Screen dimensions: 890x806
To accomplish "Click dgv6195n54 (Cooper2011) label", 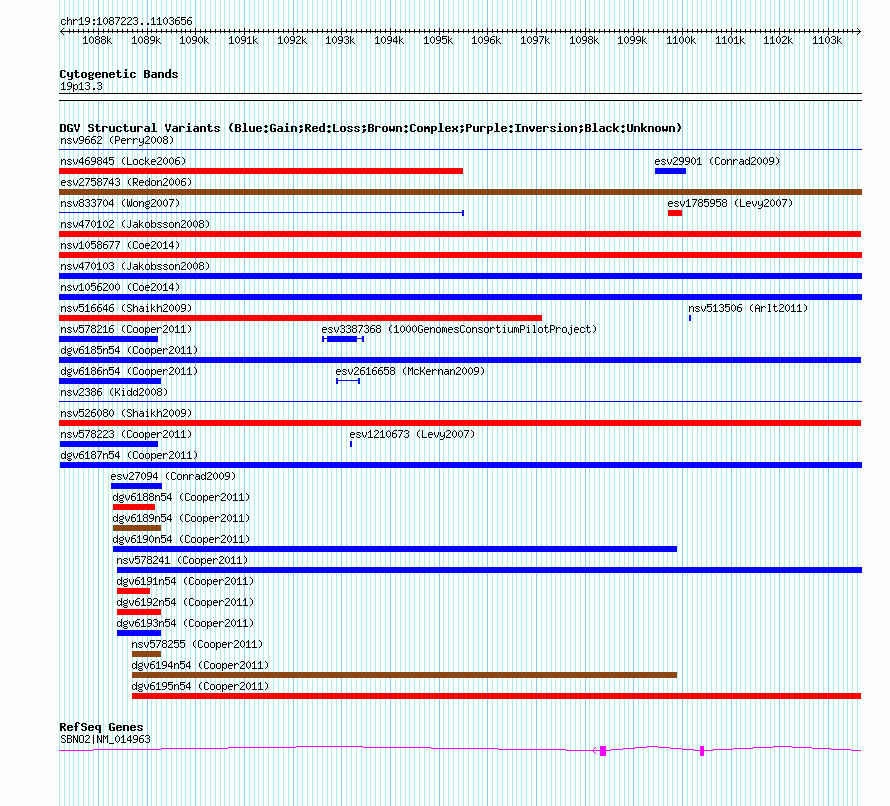I will click(200, 686).
